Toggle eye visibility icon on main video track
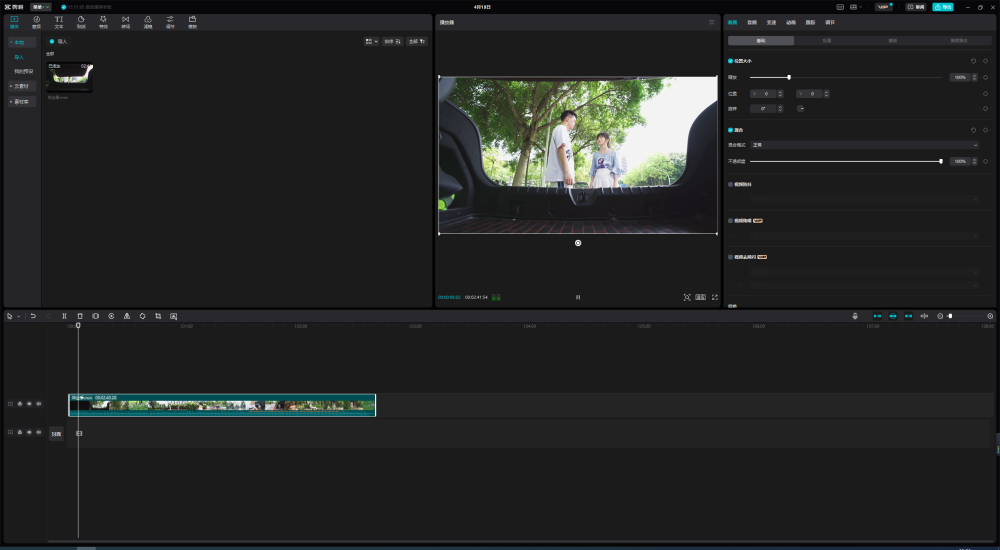This screenshot has height=550, width=1000. coord(29,404)
